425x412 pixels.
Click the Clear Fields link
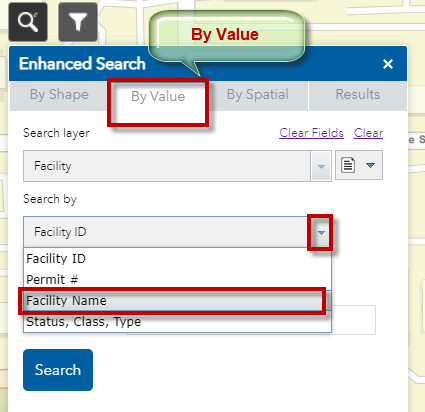[311, 133]
